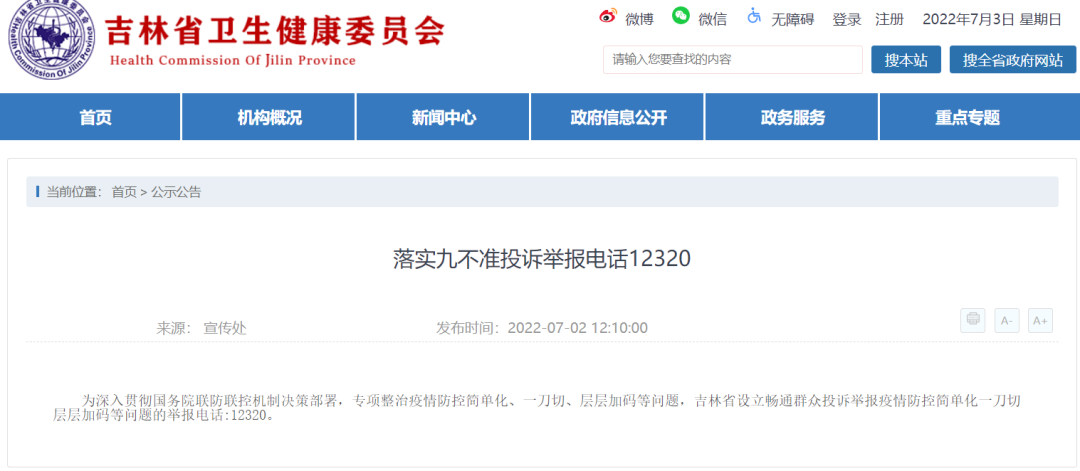The height and width of the screenshot is (471, 1080).
Task: Click 首页 in the breadcrumb path
Action: pyautogui.click(x=124, y=192)
